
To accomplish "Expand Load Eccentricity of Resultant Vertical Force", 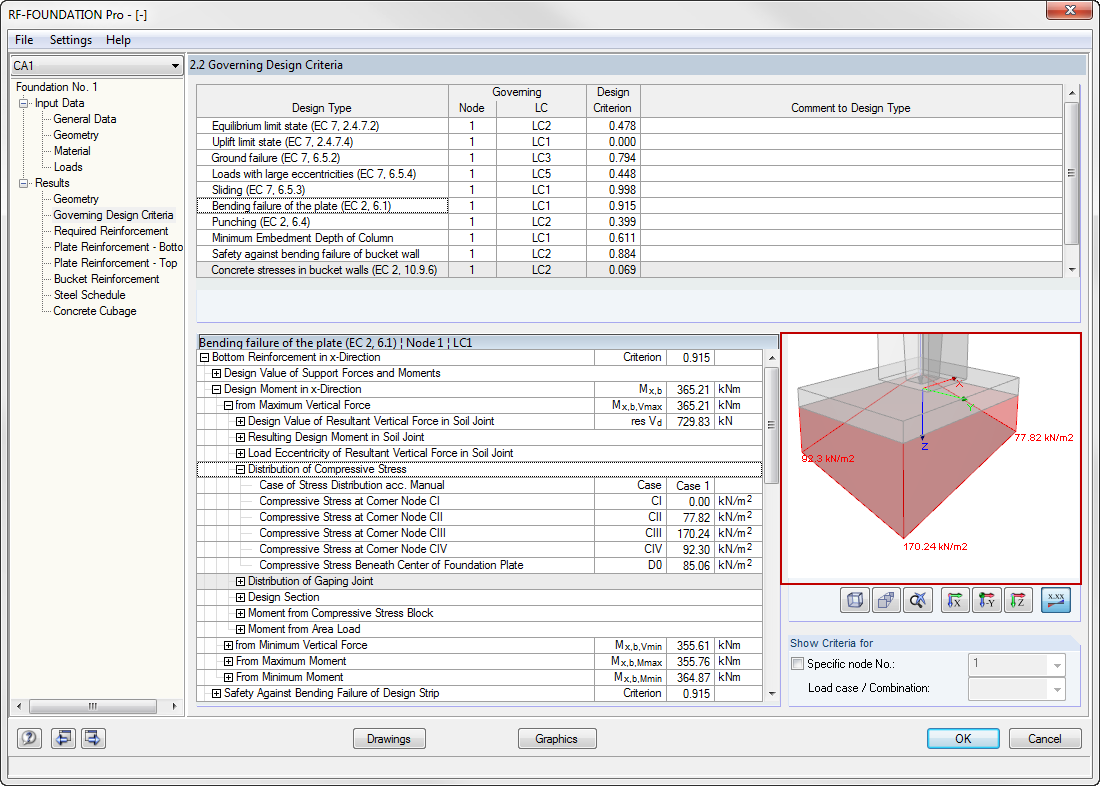I will click(x=241, y=453).
